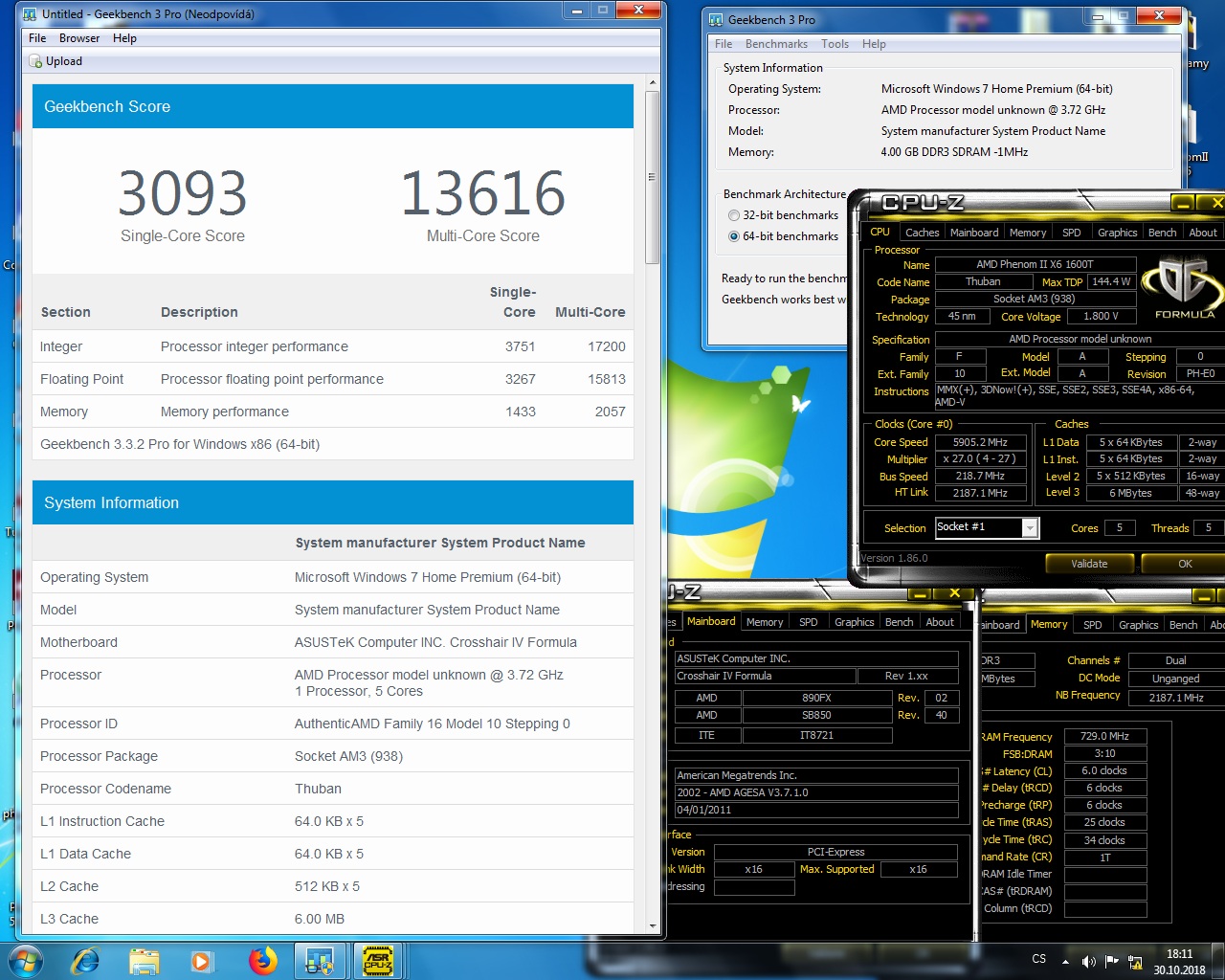1225x980 pixels.
Task: Open File menu in Geekbench 3 Pro window
Action: 724,44
